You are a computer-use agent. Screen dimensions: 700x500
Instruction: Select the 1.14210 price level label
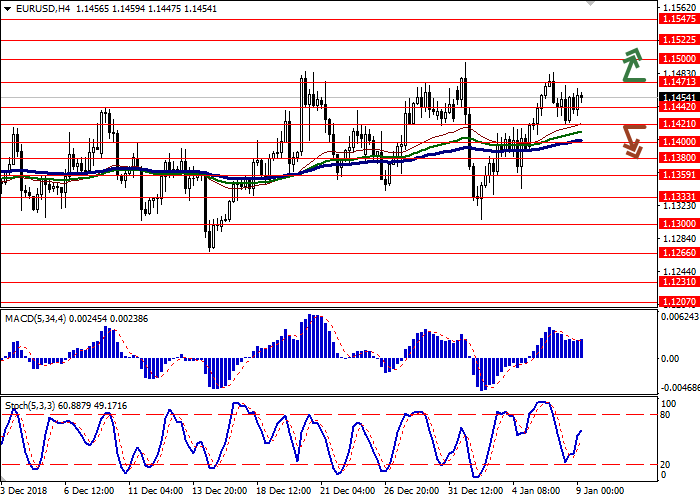677,124
